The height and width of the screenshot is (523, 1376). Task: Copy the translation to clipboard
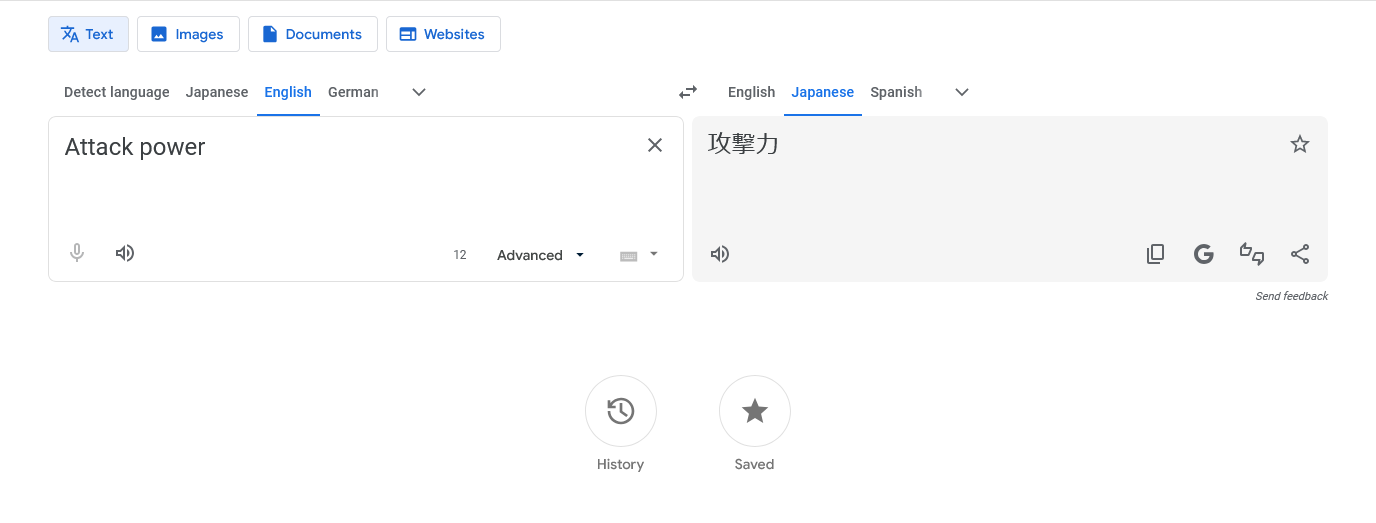coord(1155,254)
